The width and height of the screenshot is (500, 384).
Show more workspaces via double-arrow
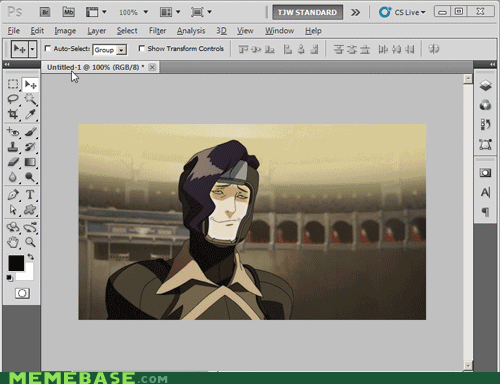point(355,13)
